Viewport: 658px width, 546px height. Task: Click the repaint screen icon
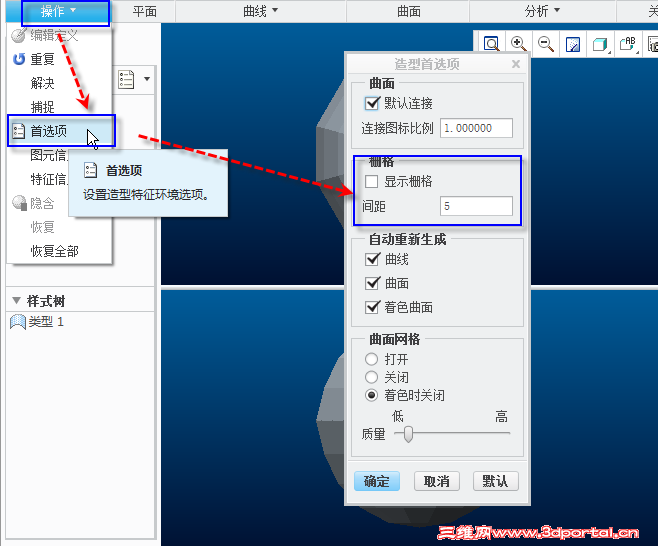tap(573, 44)
